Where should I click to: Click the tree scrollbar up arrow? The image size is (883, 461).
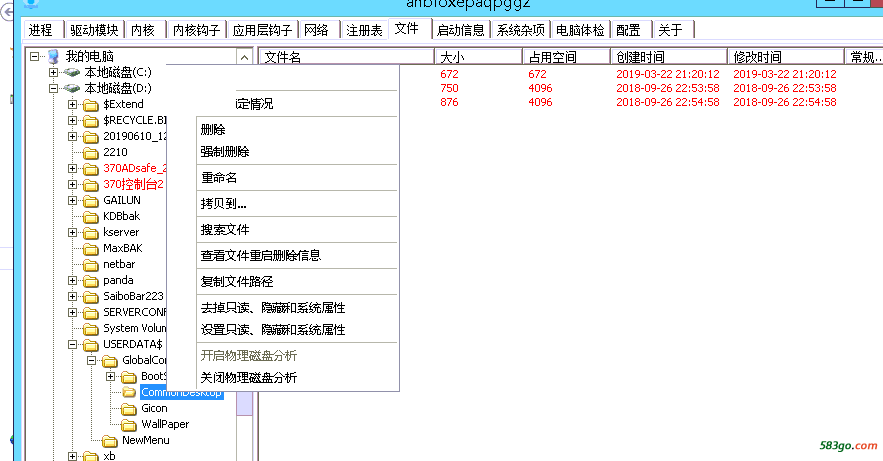244,57
